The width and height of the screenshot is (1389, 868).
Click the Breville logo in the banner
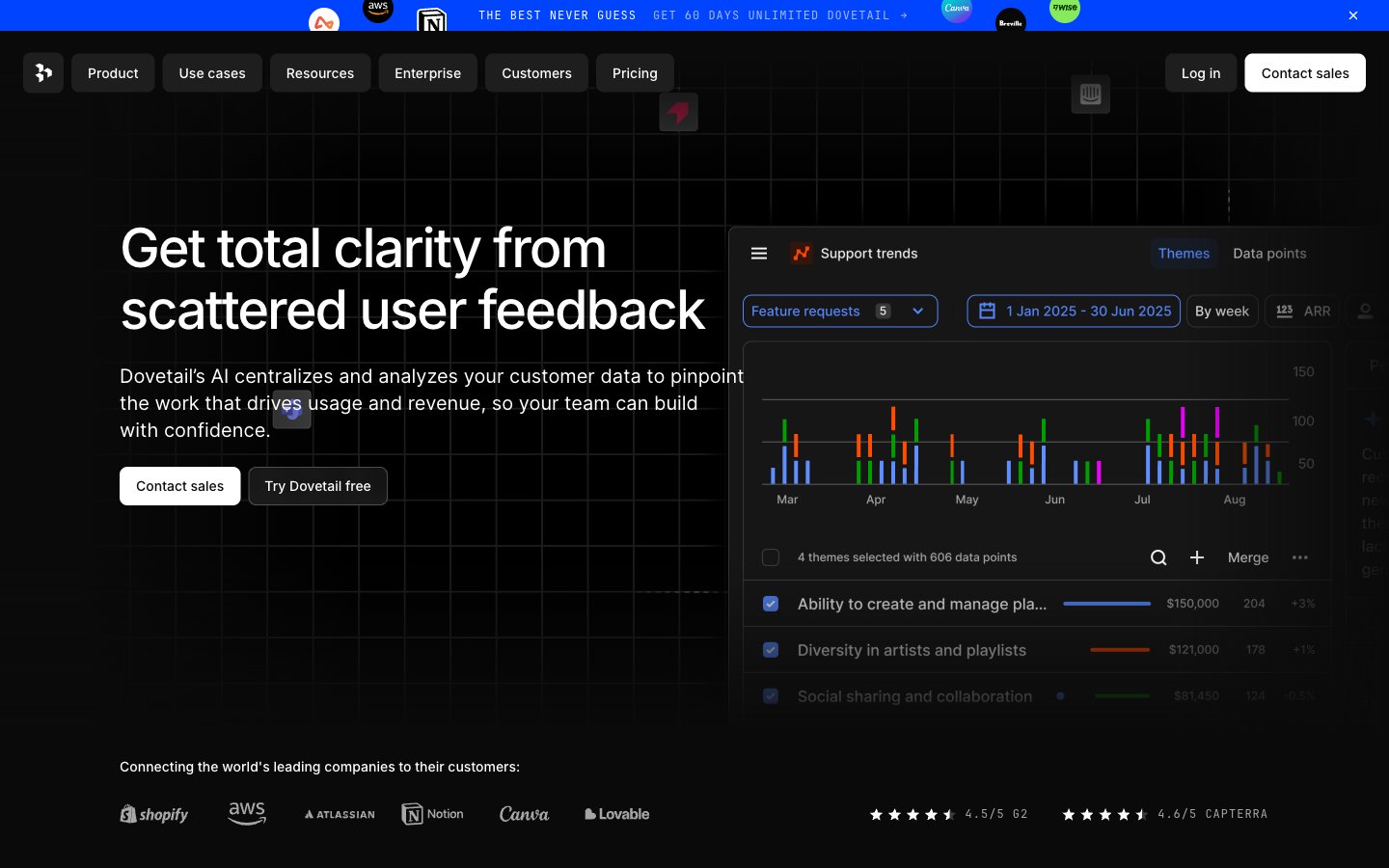coord(1011,21)
